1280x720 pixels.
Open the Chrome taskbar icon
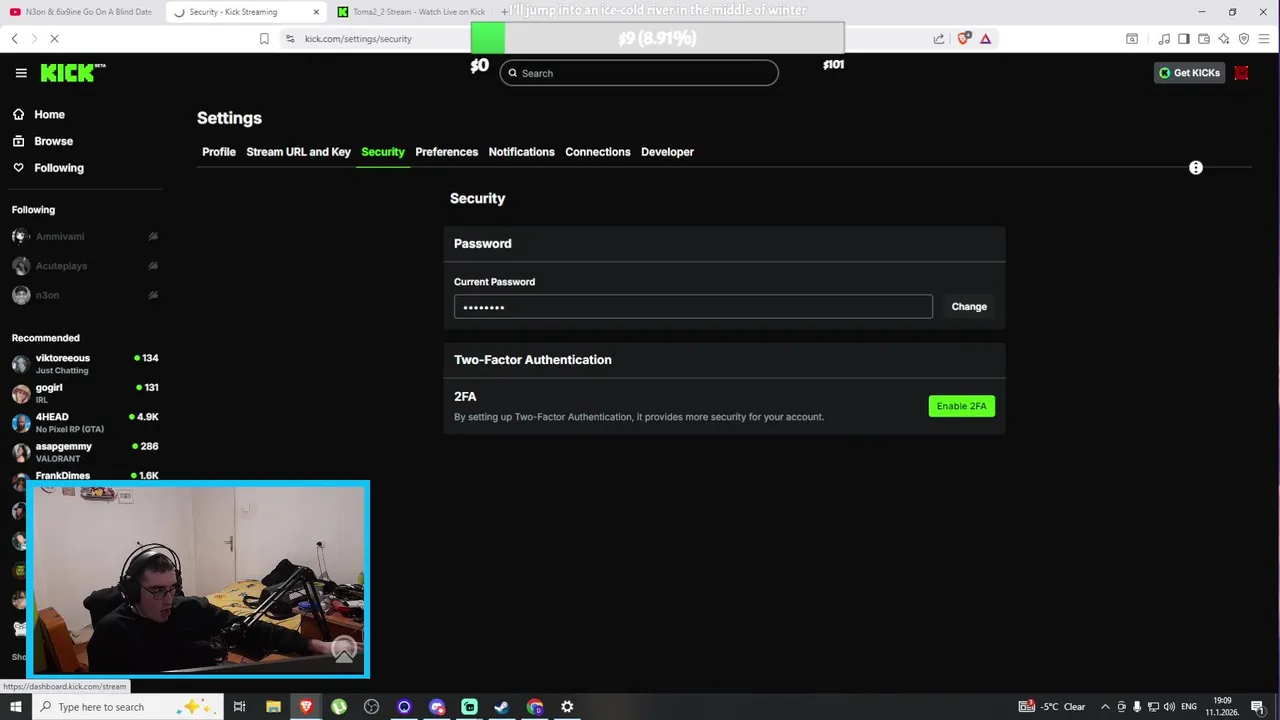click(535, 707)
